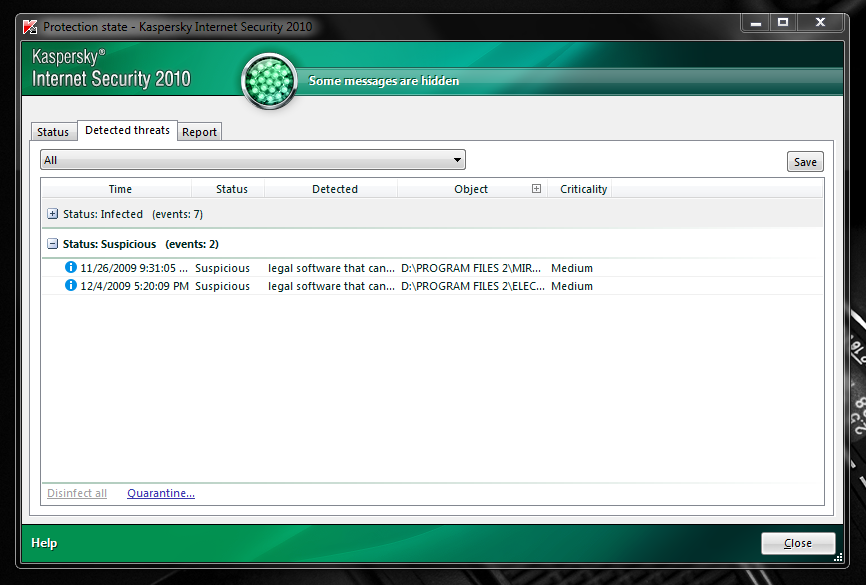Sort by the Object column header

click(x=471, y=189)
